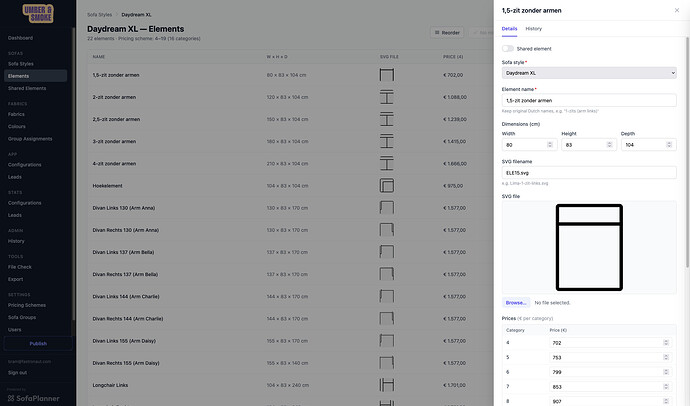
Task: Click the Browse file button
Action: coord(516,303)
